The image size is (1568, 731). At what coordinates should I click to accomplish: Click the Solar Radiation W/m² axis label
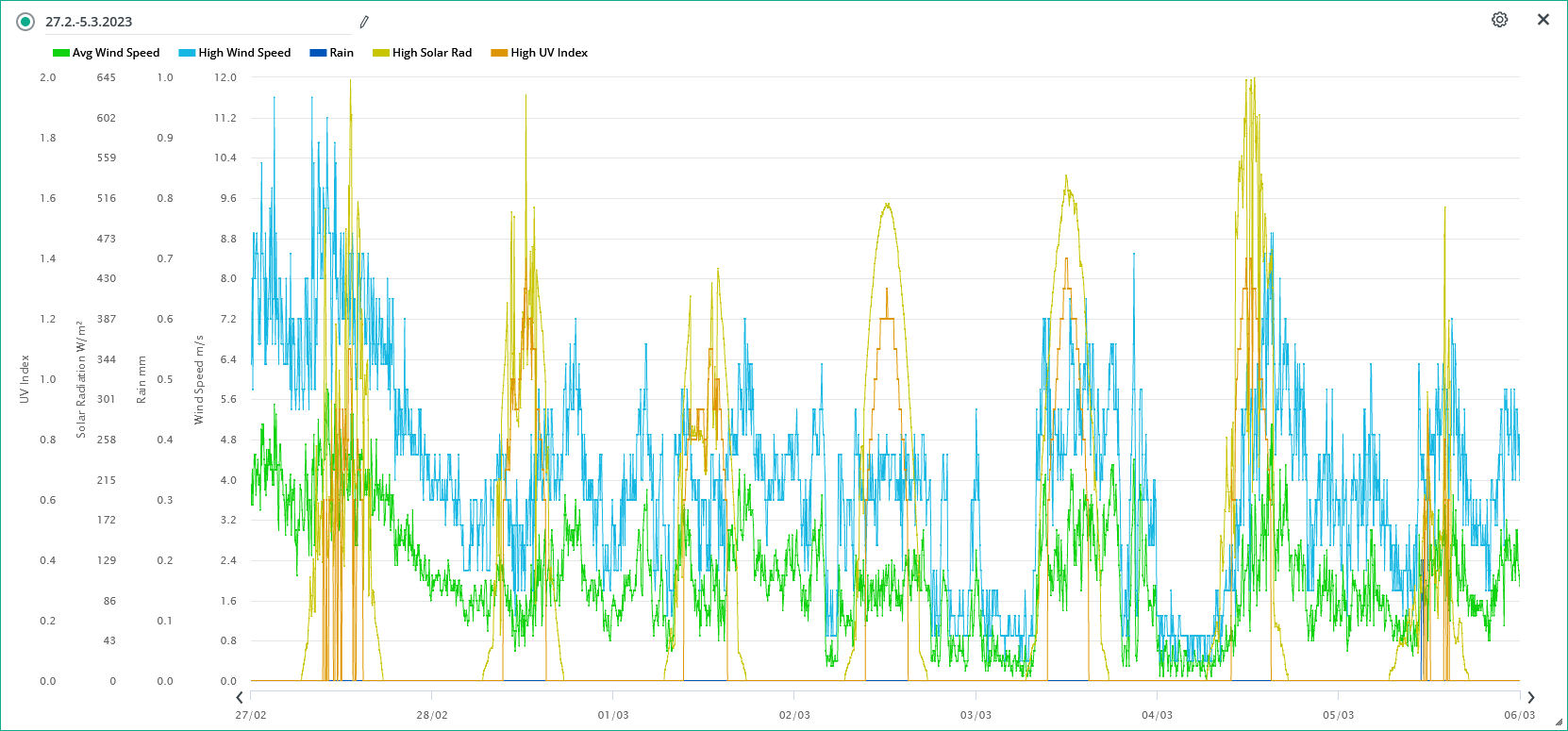81,379
